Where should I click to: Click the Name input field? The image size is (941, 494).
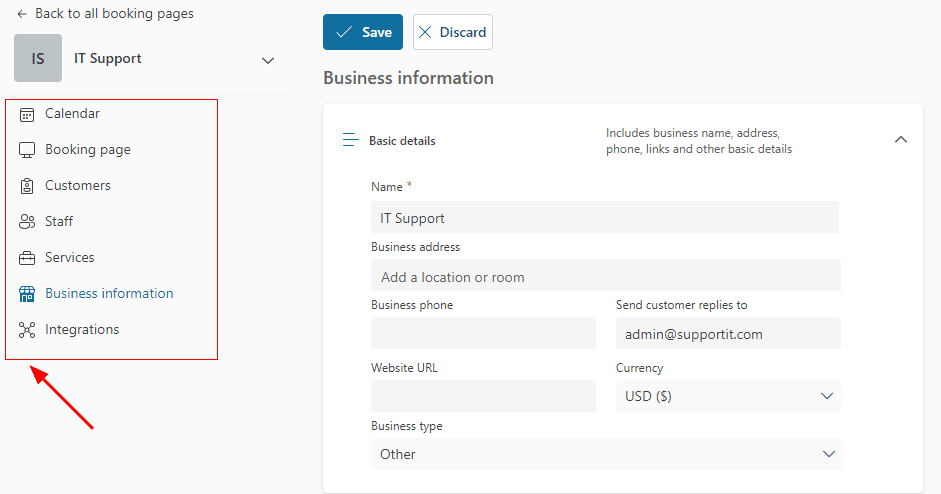click(x=604, y=218)
